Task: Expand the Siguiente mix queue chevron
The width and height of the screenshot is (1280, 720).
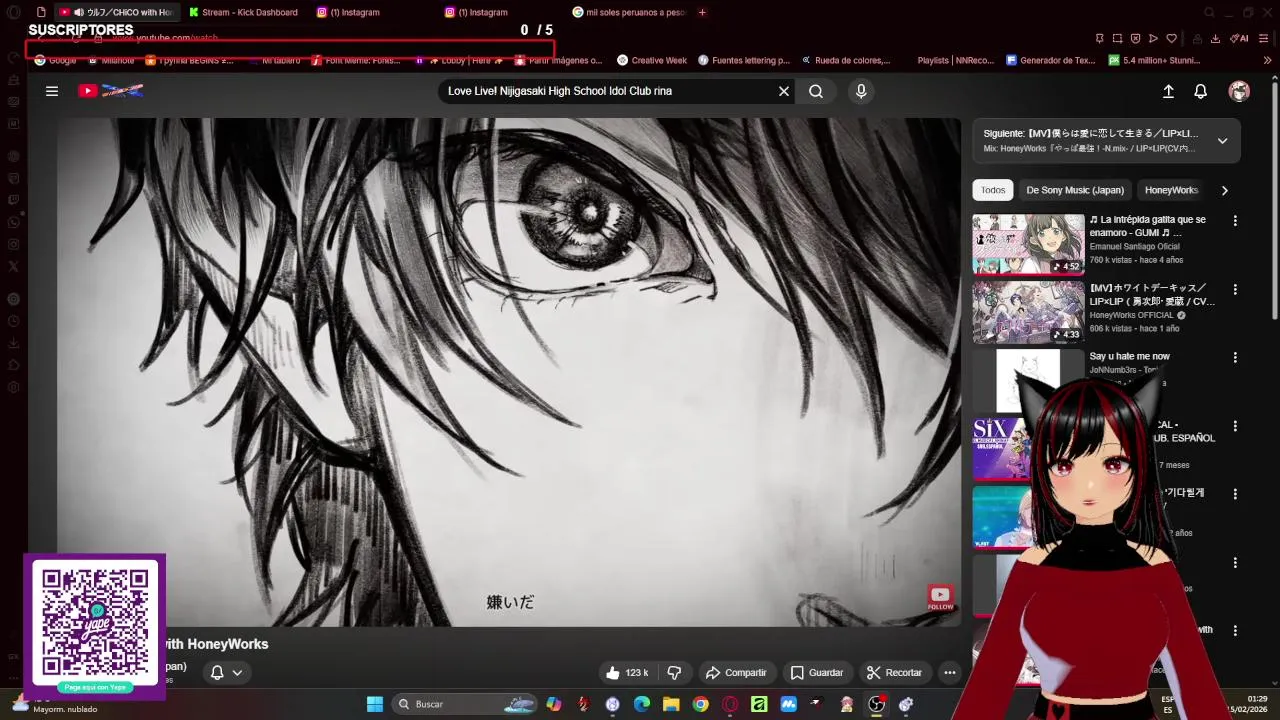Action: (x=1222, y=141)
